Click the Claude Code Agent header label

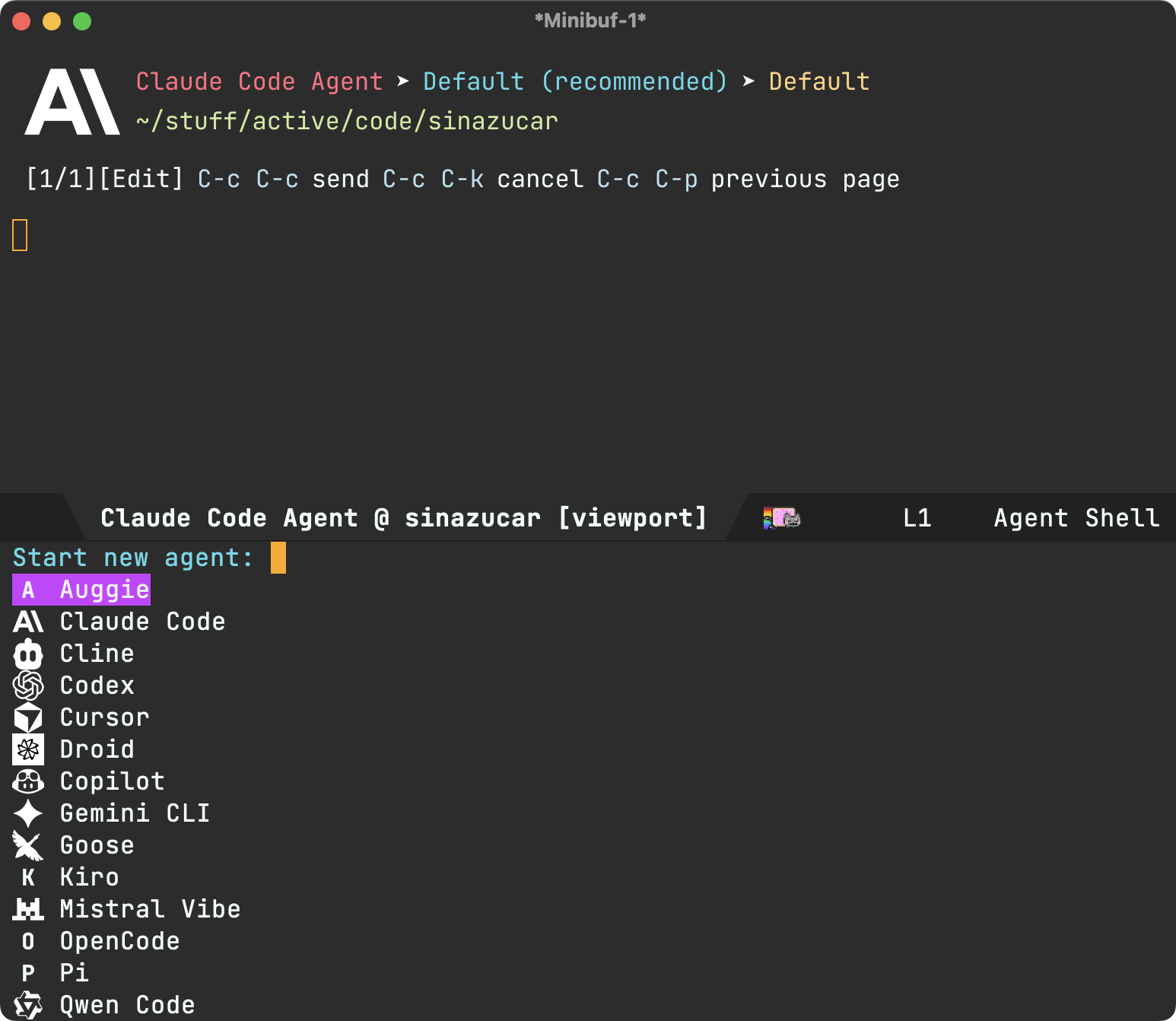click(x=259, y=81)
